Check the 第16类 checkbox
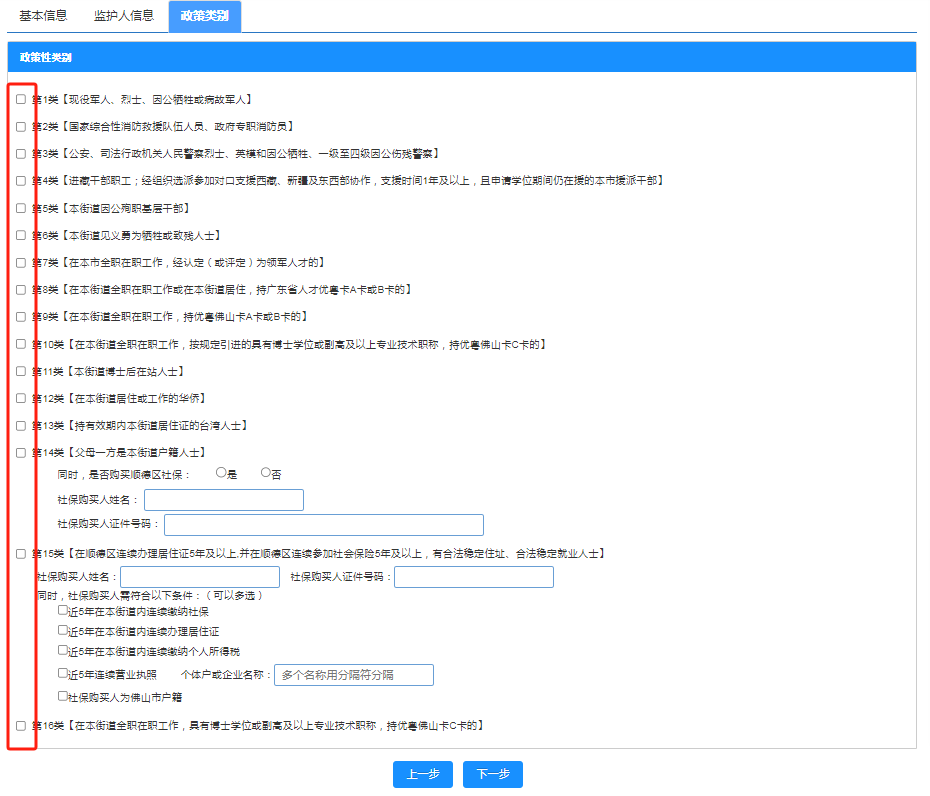 [21, 726]
